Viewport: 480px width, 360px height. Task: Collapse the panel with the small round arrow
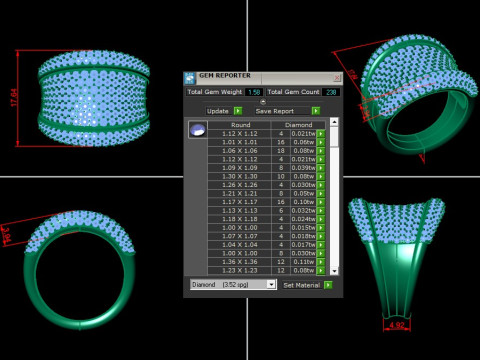263,102
